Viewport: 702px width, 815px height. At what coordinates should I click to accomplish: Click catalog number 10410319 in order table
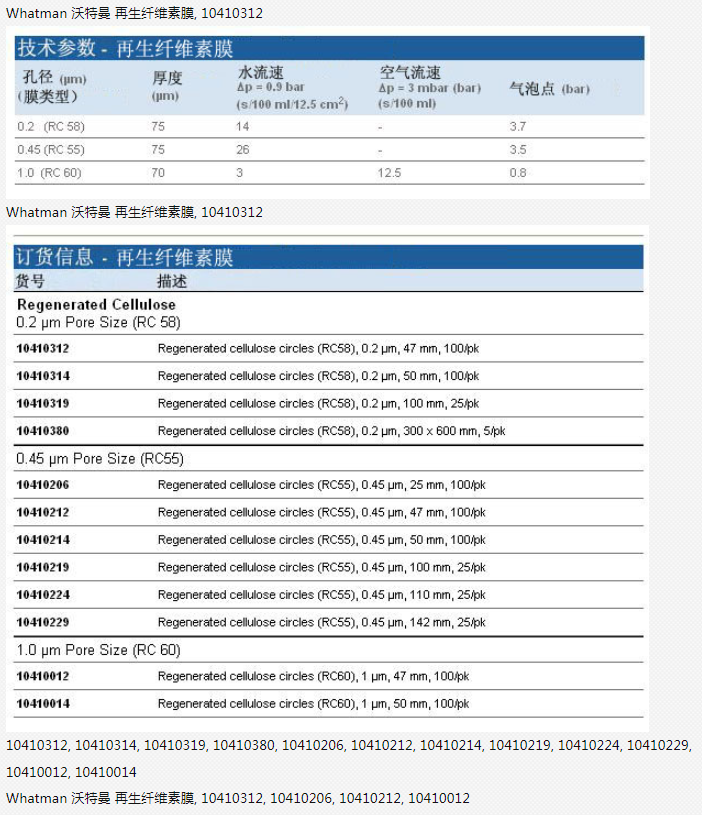pos(43,403)
